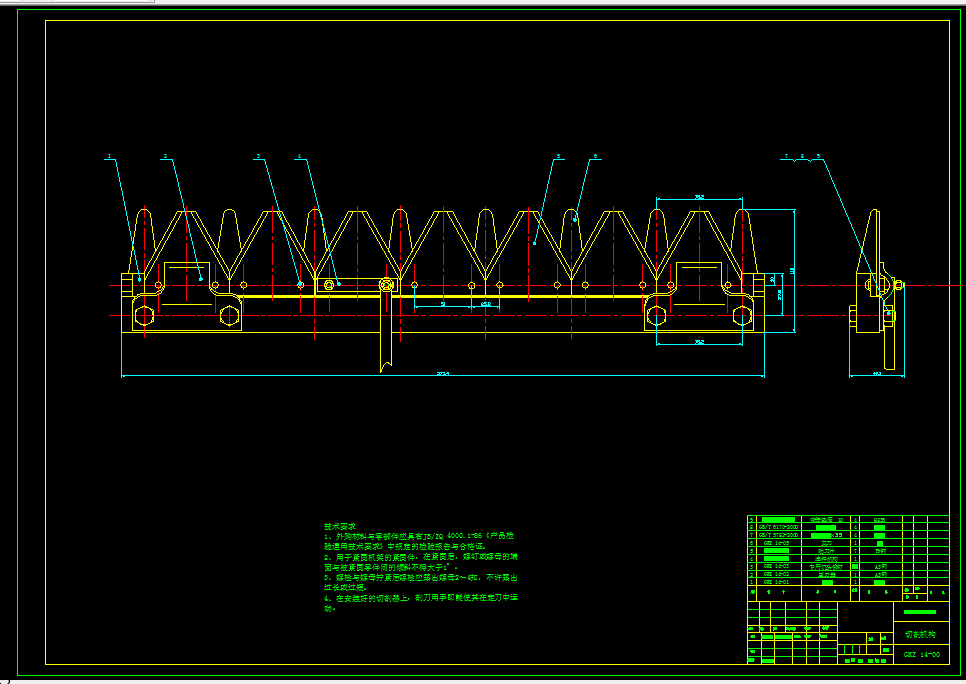This screenshot has width=966, height=684.
Task: Click the A3钢 material cell in row 3
Action: [880, 566]
